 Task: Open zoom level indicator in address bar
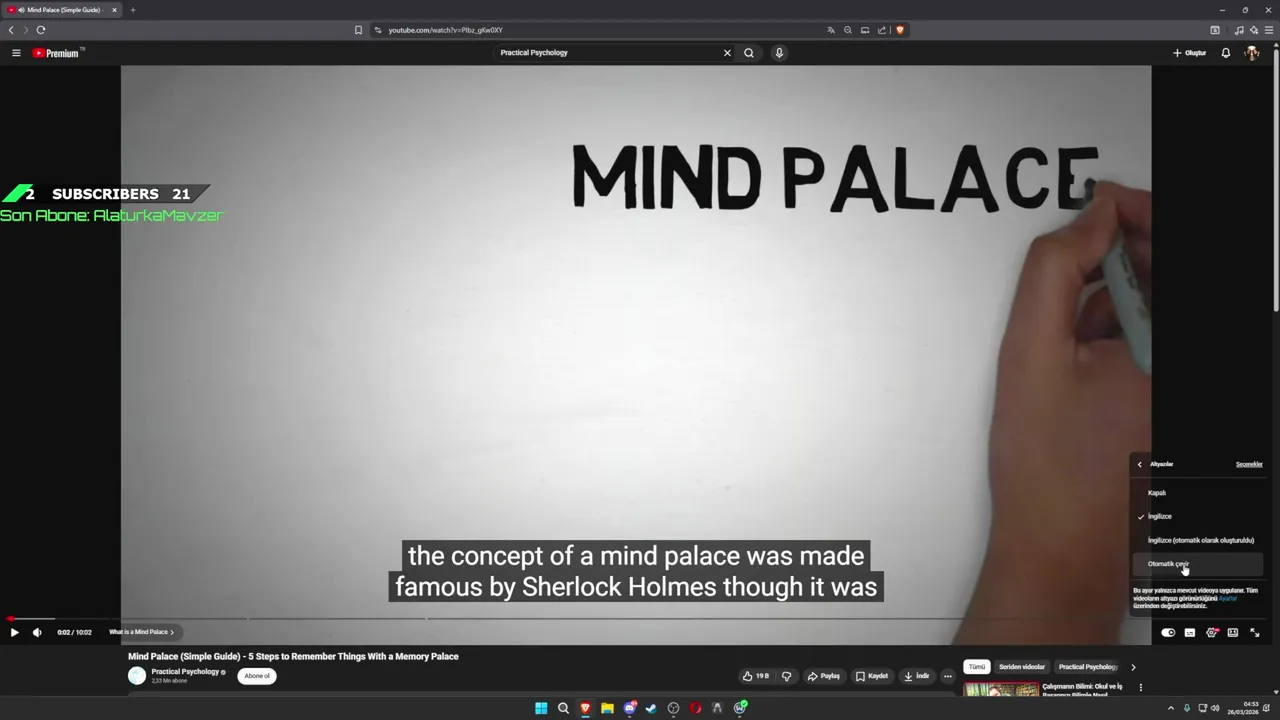click(848, 30)
